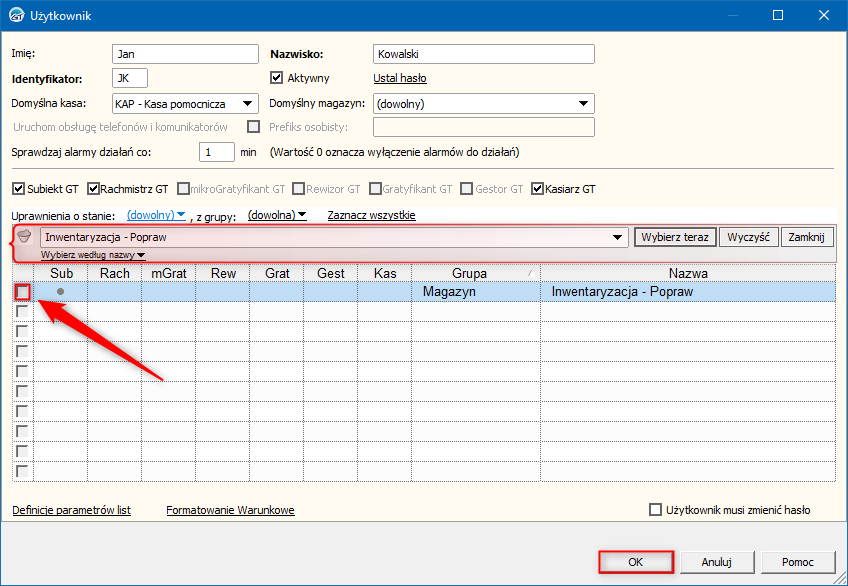
Task: Click the filter funnel icon beside Inwentaryzacja - Popraw
Action: (x=24, y=236)
